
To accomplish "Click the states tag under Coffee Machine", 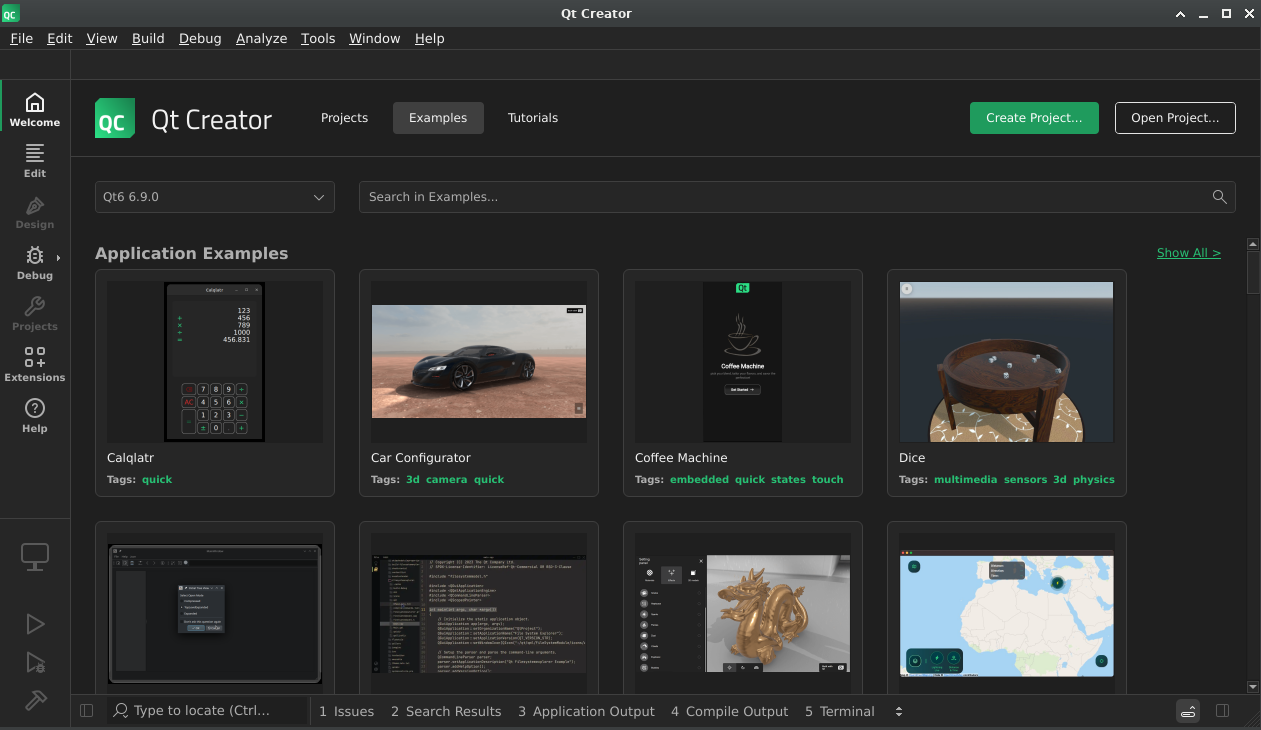I will 788,480.
